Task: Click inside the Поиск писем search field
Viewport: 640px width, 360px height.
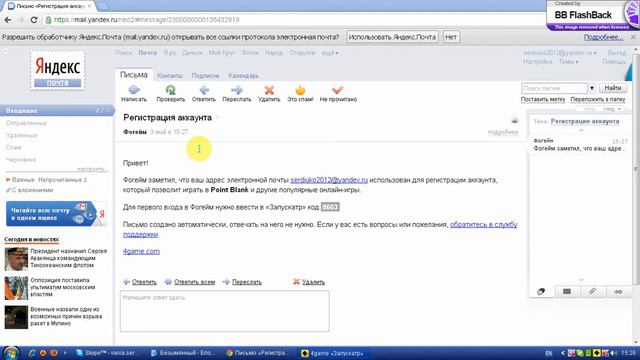Action: pos(554,88)
